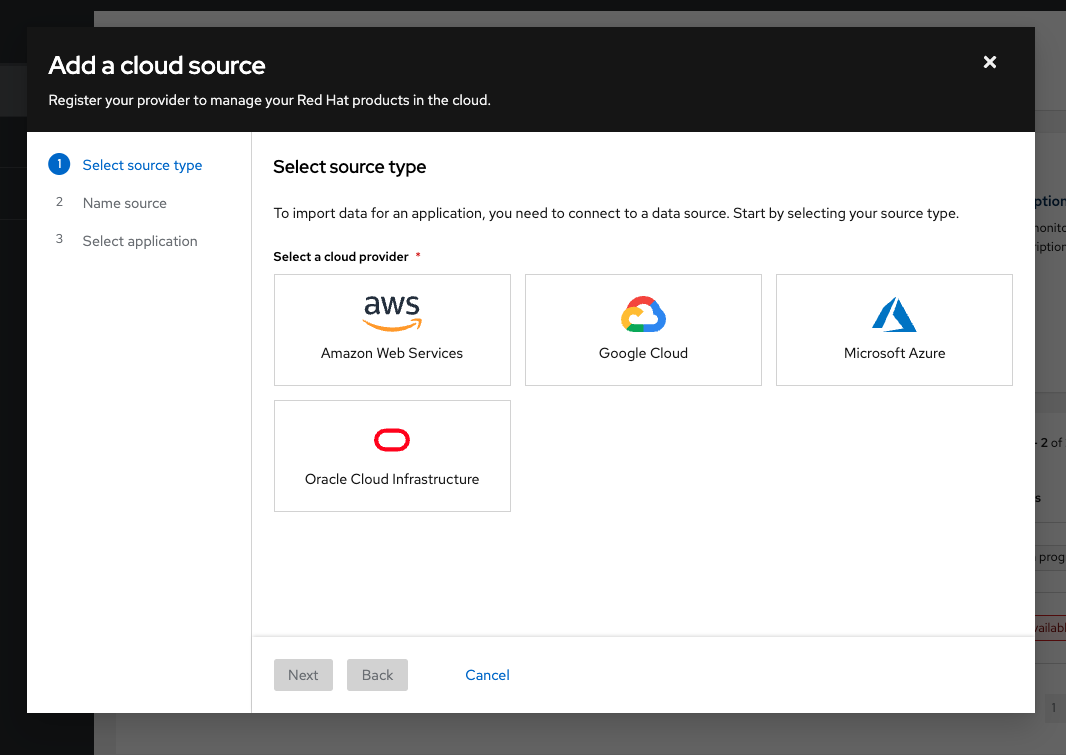Screen dimensions: 1066x755
Task: Click the AWS logo icon
Action: click(x=392, y=313)
